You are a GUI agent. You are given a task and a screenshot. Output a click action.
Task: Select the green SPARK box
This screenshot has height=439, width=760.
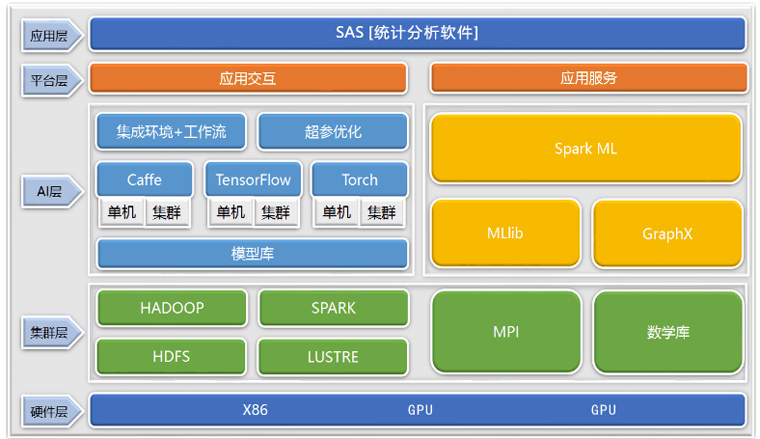click(x=333, y=308)
